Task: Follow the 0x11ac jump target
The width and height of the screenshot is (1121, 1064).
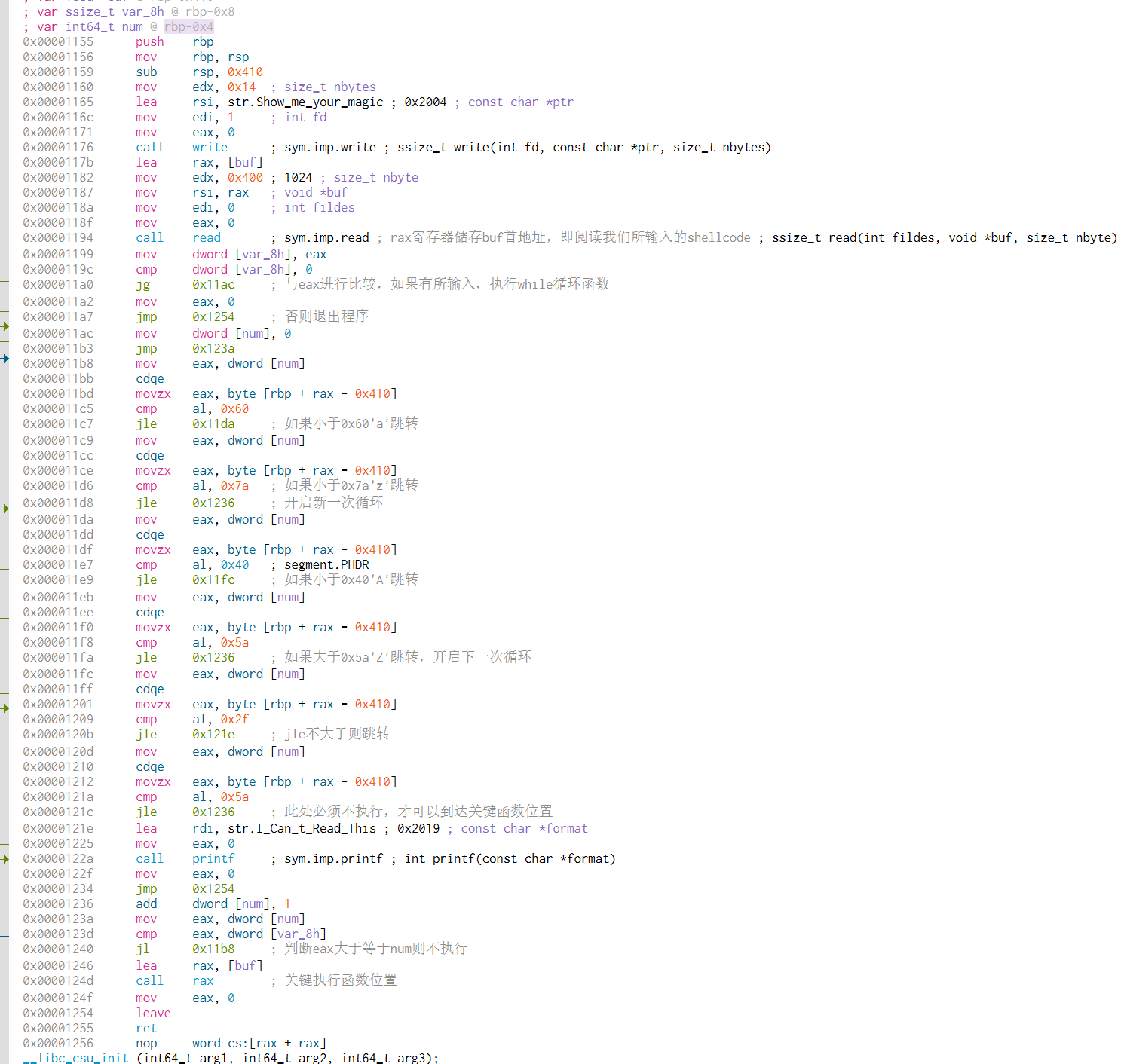Action: [x=213, y=285]
